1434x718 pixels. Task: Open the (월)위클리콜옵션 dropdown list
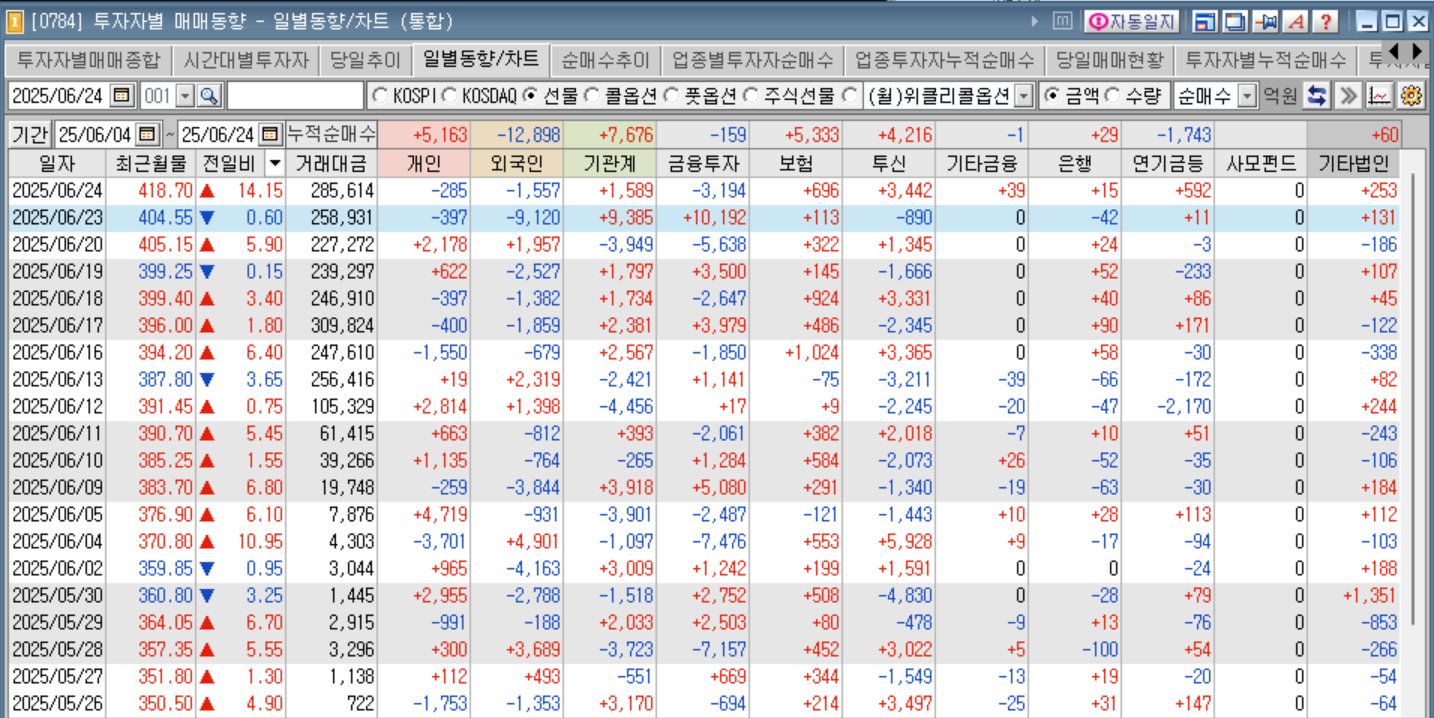click(x=1023, y=96)
